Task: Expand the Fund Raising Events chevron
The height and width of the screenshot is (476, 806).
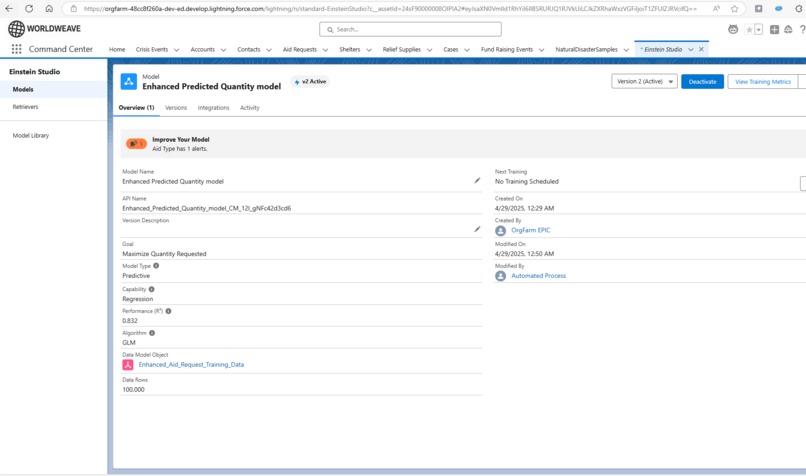Action: (541, 50)
